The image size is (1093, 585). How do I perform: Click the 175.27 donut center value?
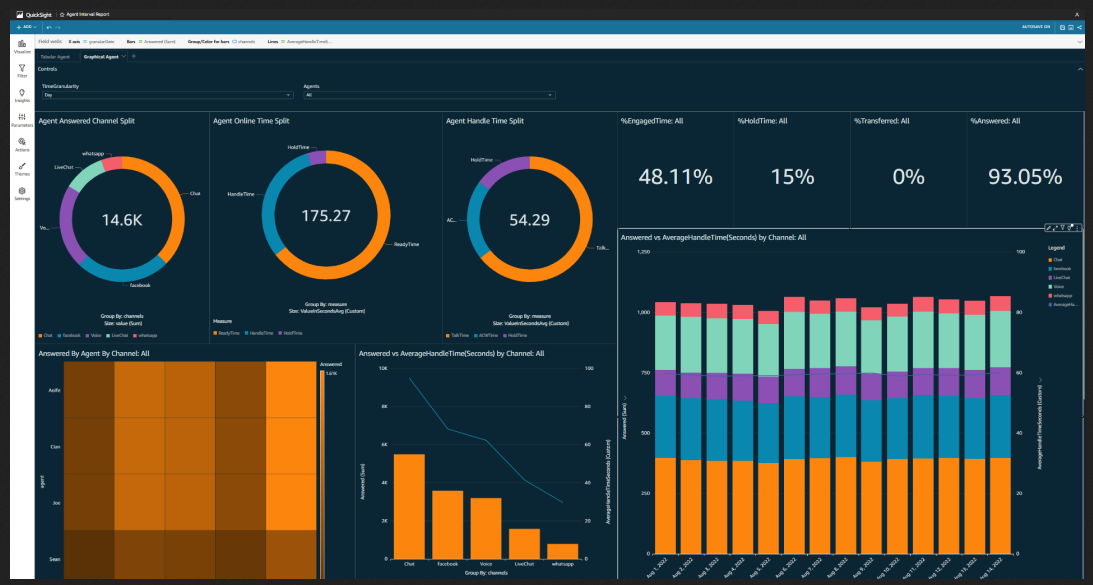point(326,216)
